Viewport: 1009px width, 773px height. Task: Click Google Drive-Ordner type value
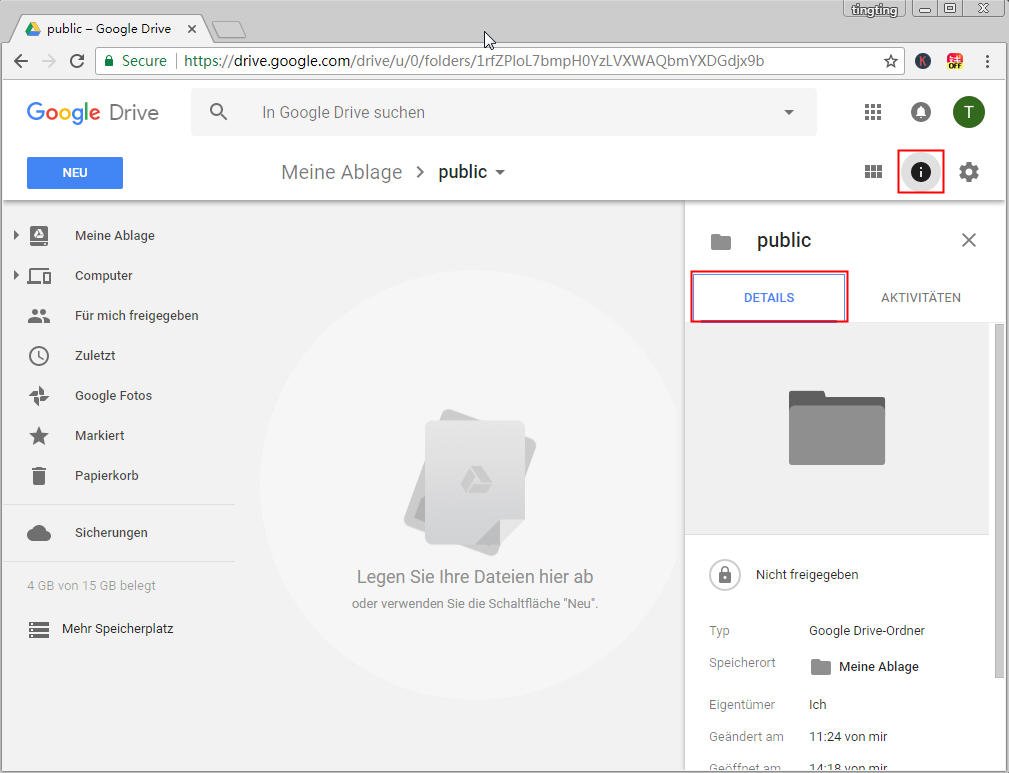coord(867,631)
